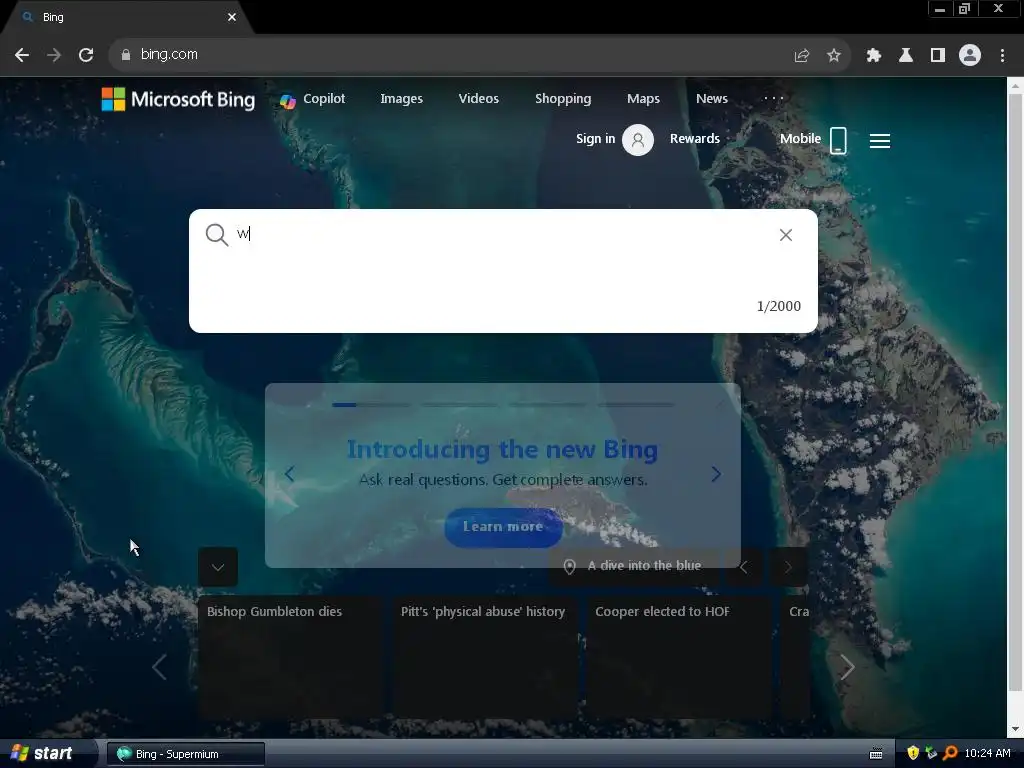
Task: Open the Chrome Labs flask icon
Action: pos(906,56)
